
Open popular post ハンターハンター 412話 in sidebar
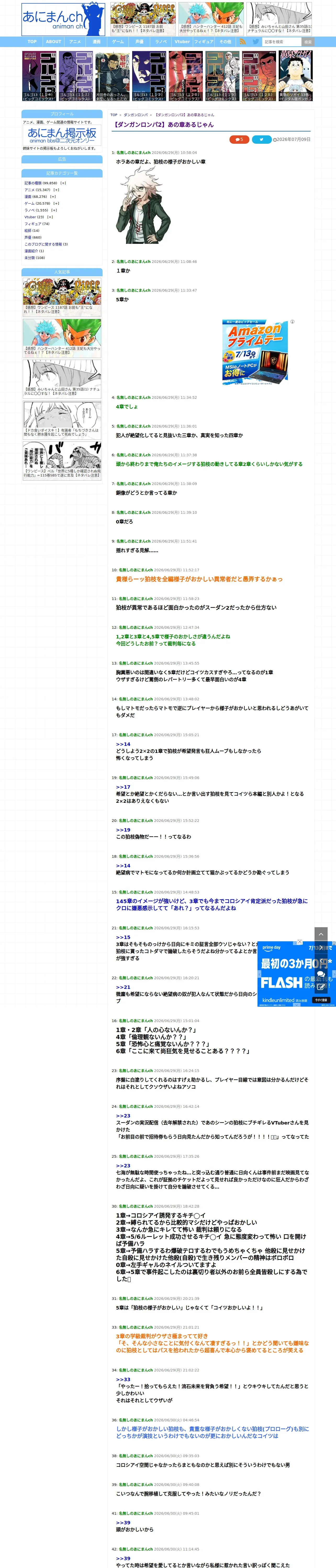coord(62,338)
